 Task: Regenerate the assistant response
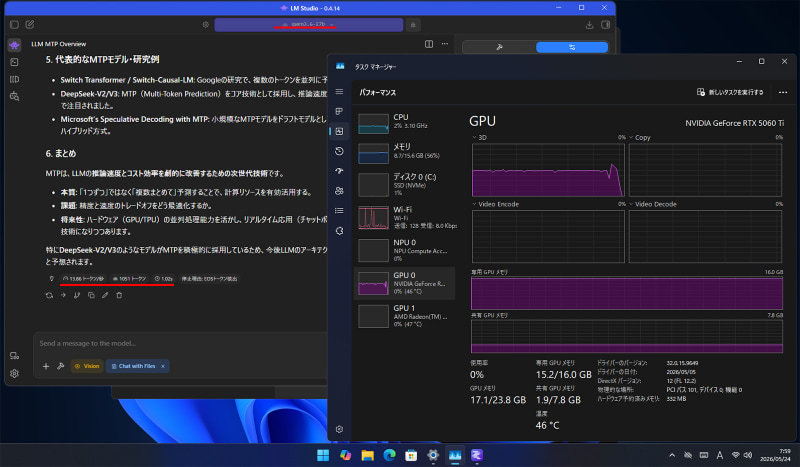point(49,295)
